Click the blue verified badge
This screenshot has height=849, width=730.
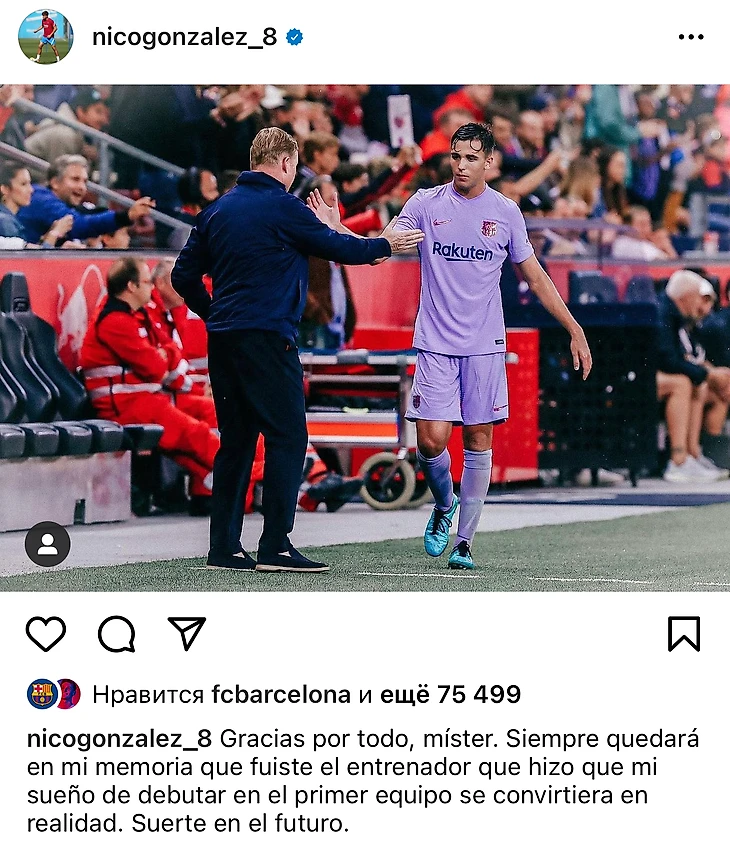pos(295,37)
